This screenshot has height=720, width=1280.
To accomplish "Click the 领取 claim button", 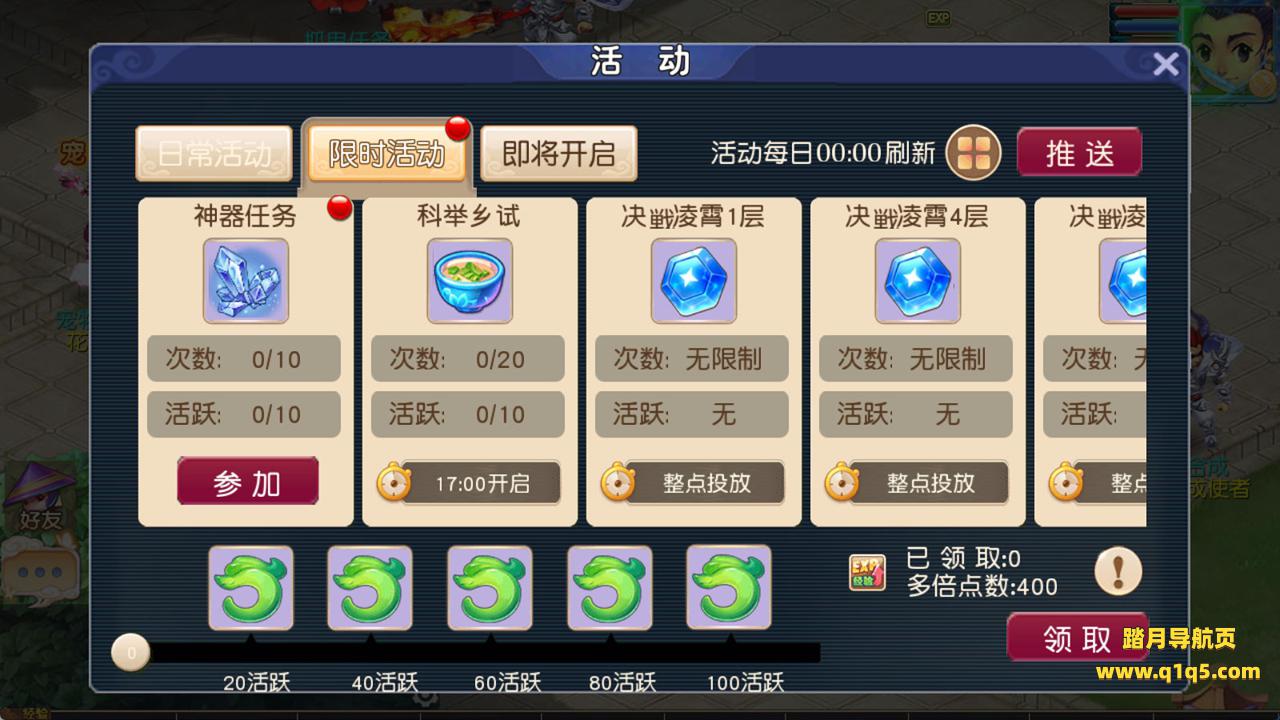I will tap(1077, 638).
